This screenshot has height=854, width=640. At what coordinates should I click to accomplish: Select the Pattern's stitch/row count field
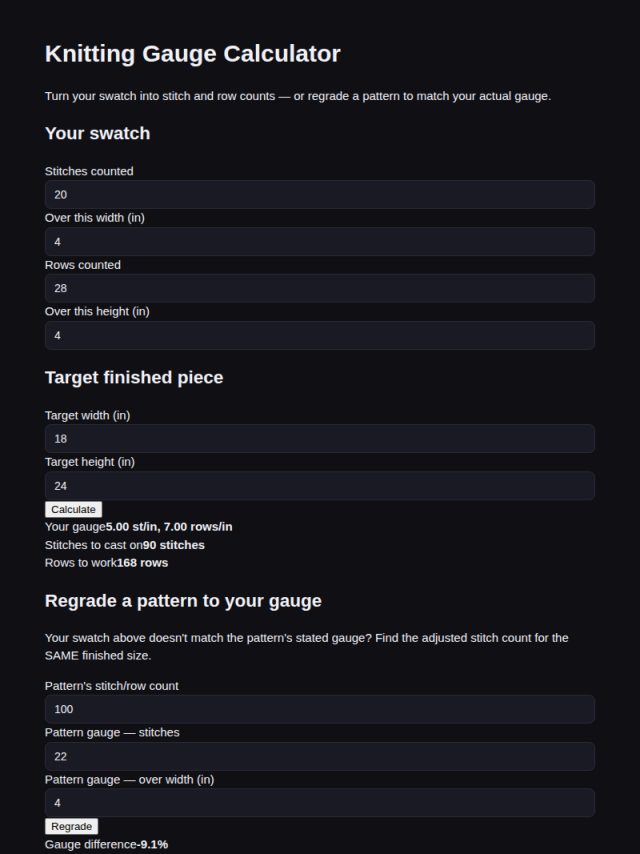point(320,709)
